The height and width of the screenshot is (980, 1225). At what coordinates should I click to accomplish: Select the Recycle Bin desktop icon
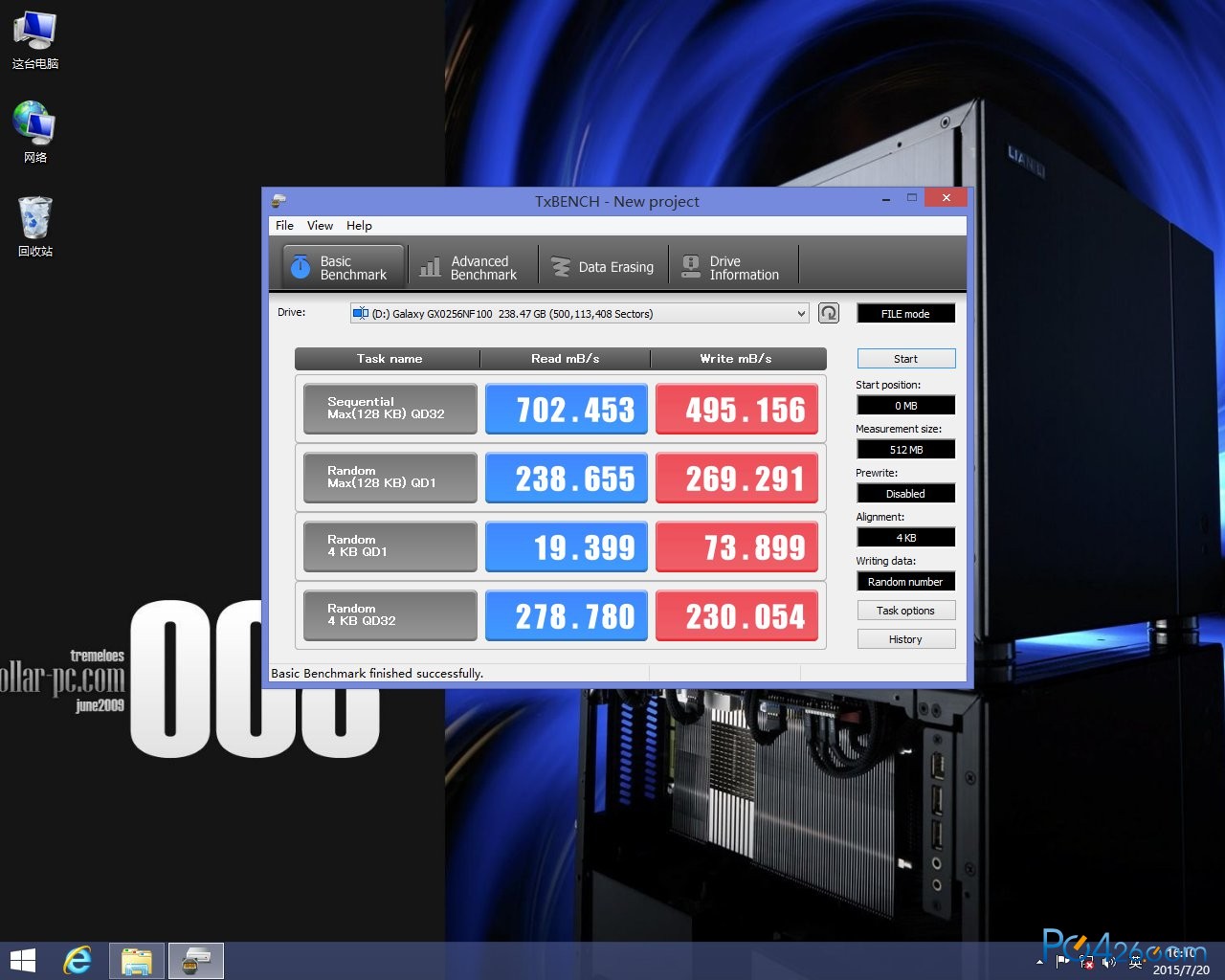35,227
